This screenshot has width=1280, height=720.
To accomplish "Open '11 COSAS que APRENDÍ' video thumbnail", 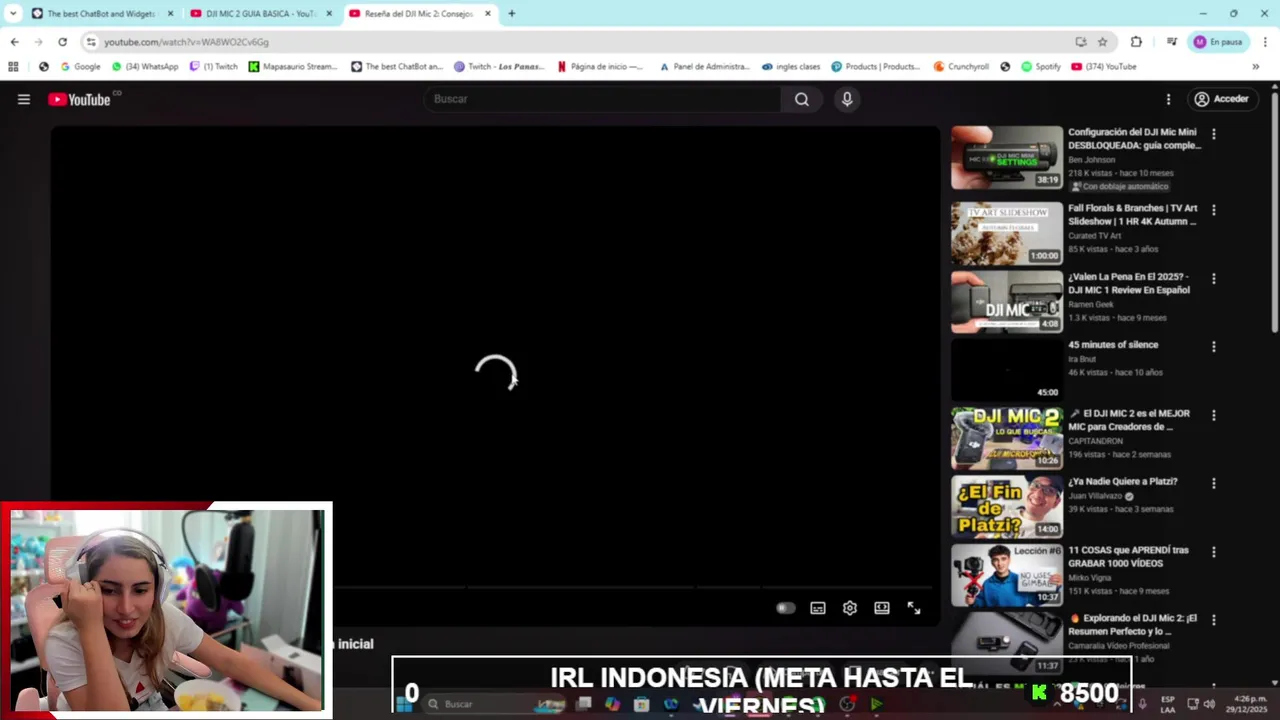I will point(1007,575).
